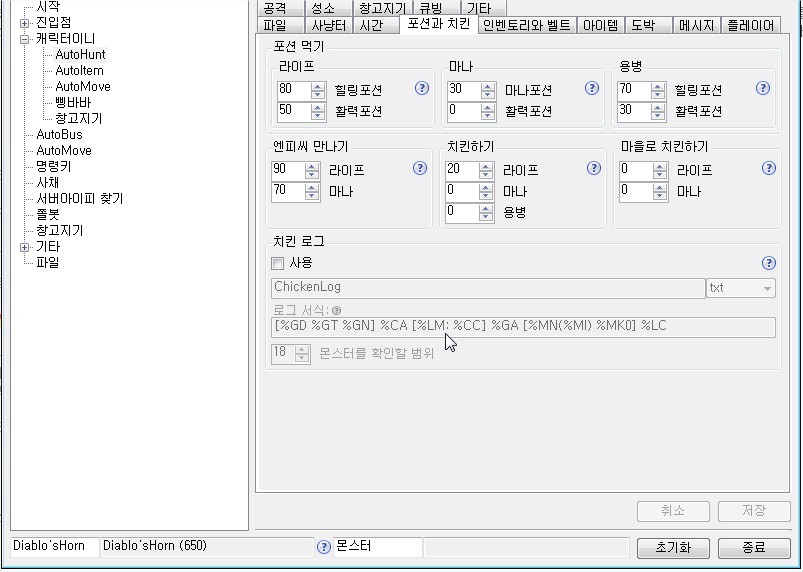Click the 취소 button
The image size is (803, 572).
pos(673,511)
